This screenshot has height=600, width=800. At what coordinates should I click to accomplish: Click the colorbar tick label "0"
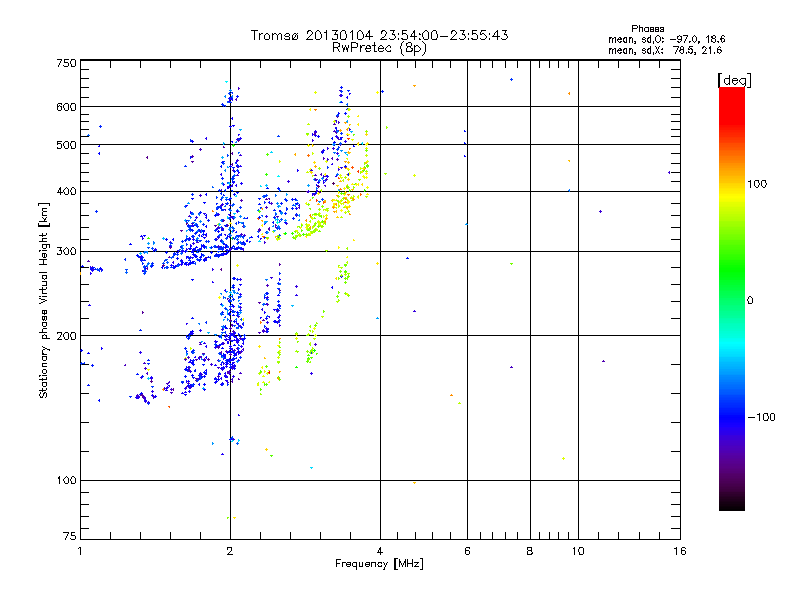[750, 301]
